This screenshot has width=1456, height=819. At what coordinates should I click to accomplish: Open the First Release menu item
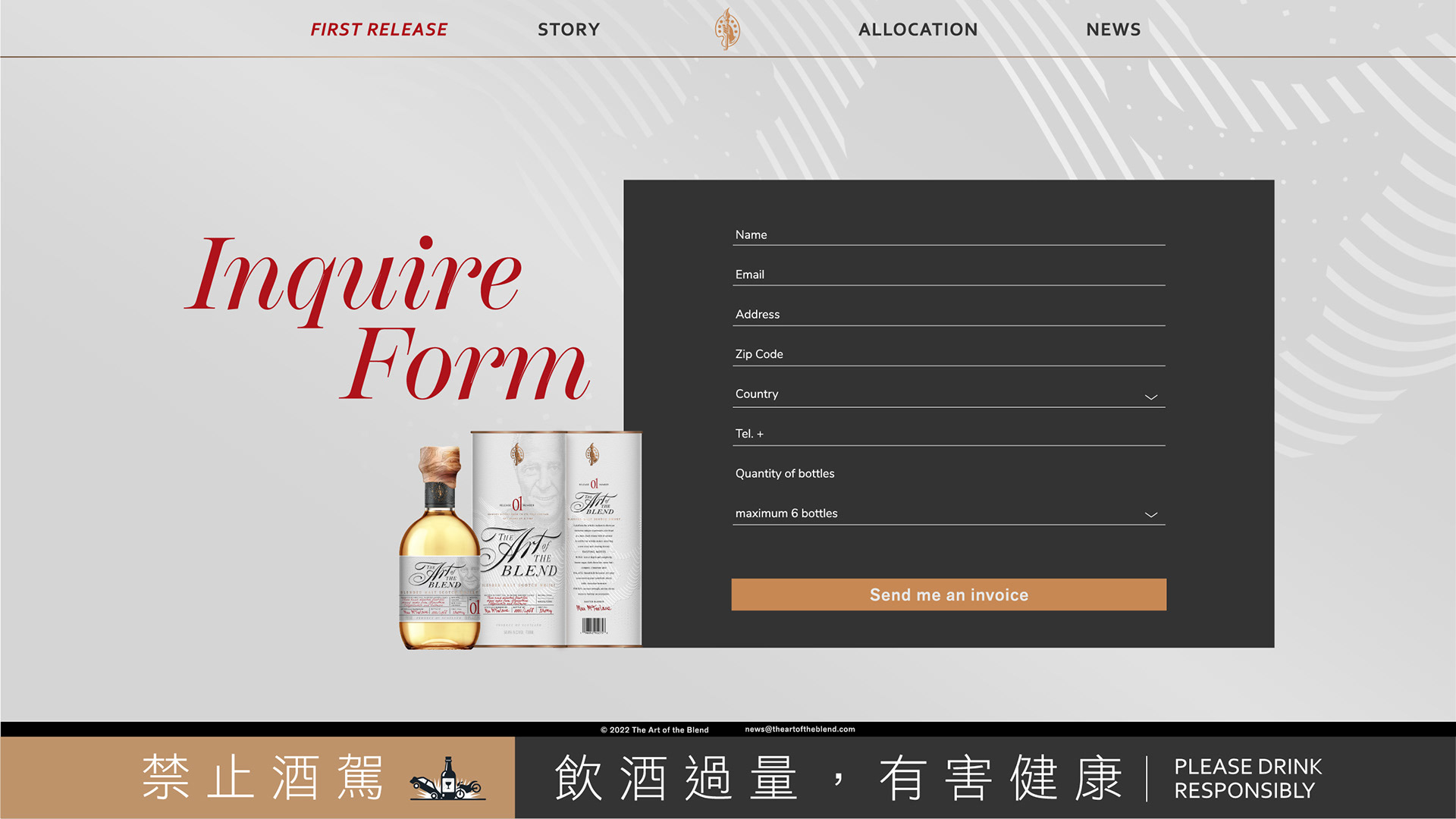coord(378,30)
